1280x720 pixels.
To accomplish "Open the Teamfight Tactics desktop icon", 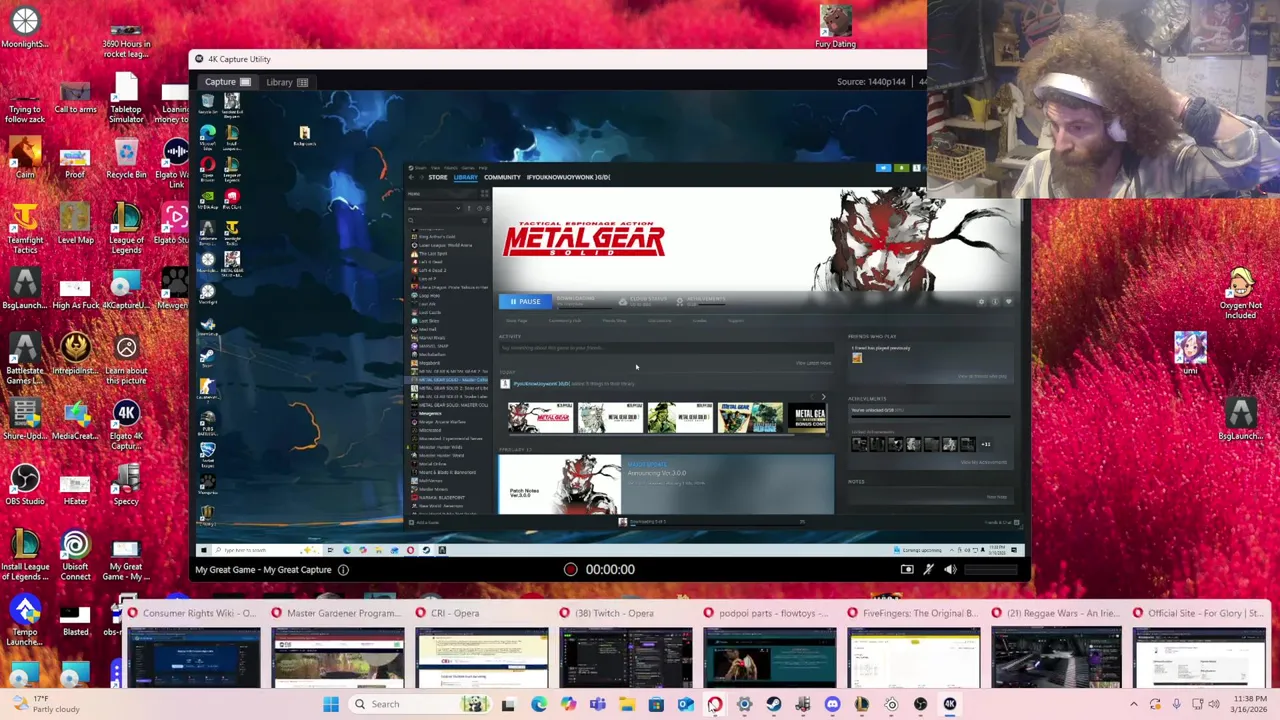I will (25, 229).
